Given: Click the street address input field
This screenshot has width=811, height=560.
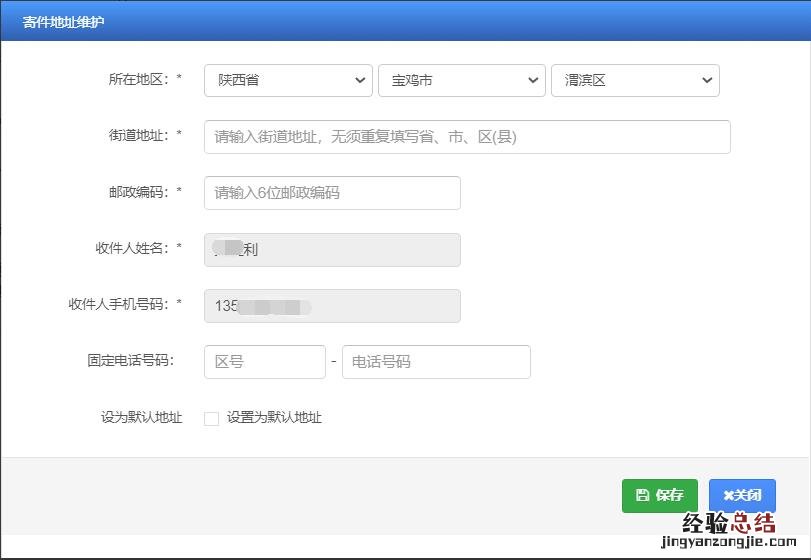Looking at the screenshot, I should [x=467, y=137].
